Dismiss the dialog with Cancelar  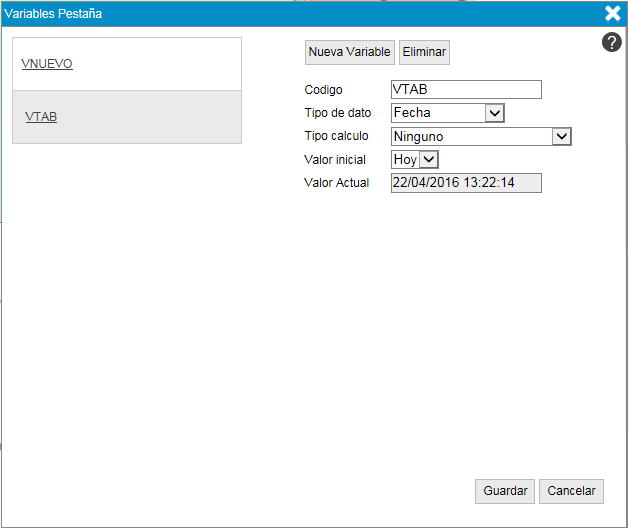572,491
